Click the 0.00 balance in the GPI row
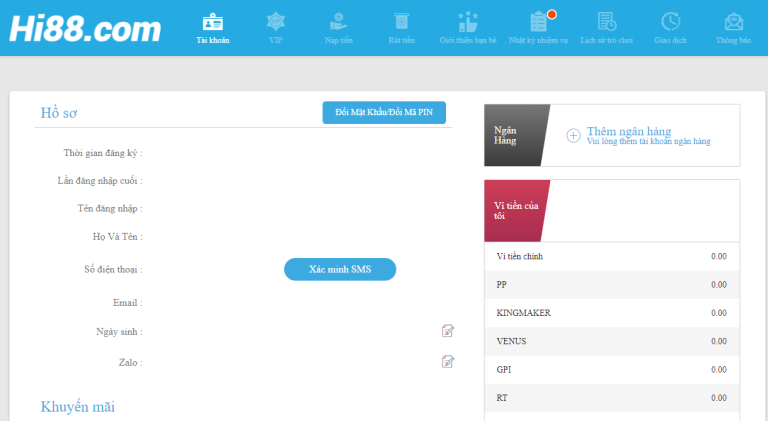 click(x=719, y=370)
